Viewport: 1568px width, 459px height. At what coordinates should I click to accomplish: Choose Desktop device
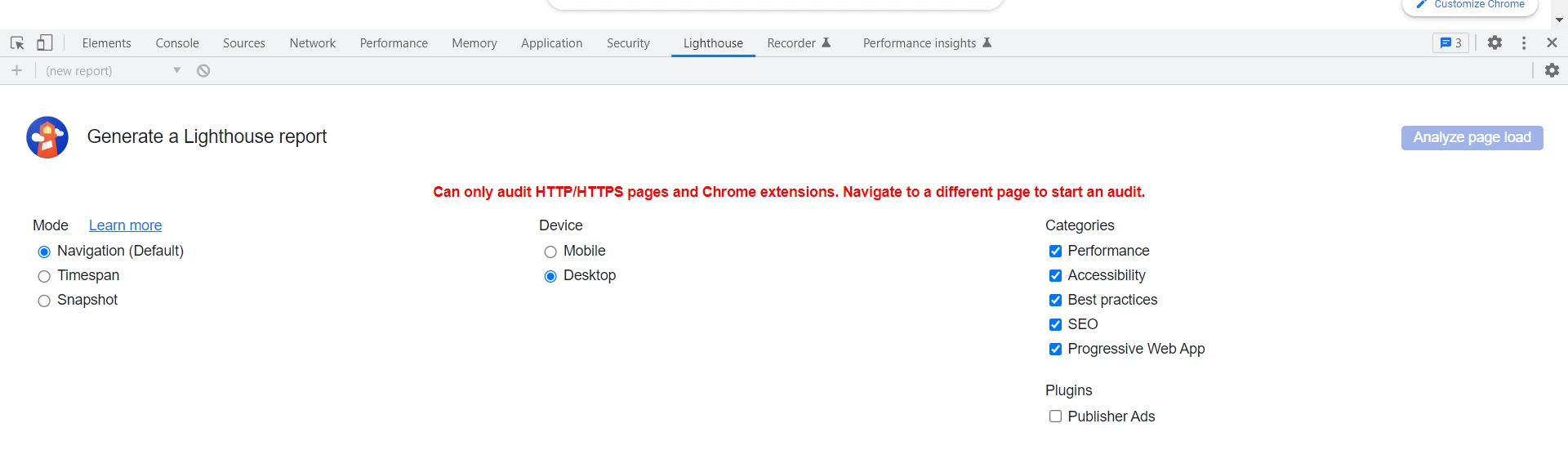click(x=550, y=276)
